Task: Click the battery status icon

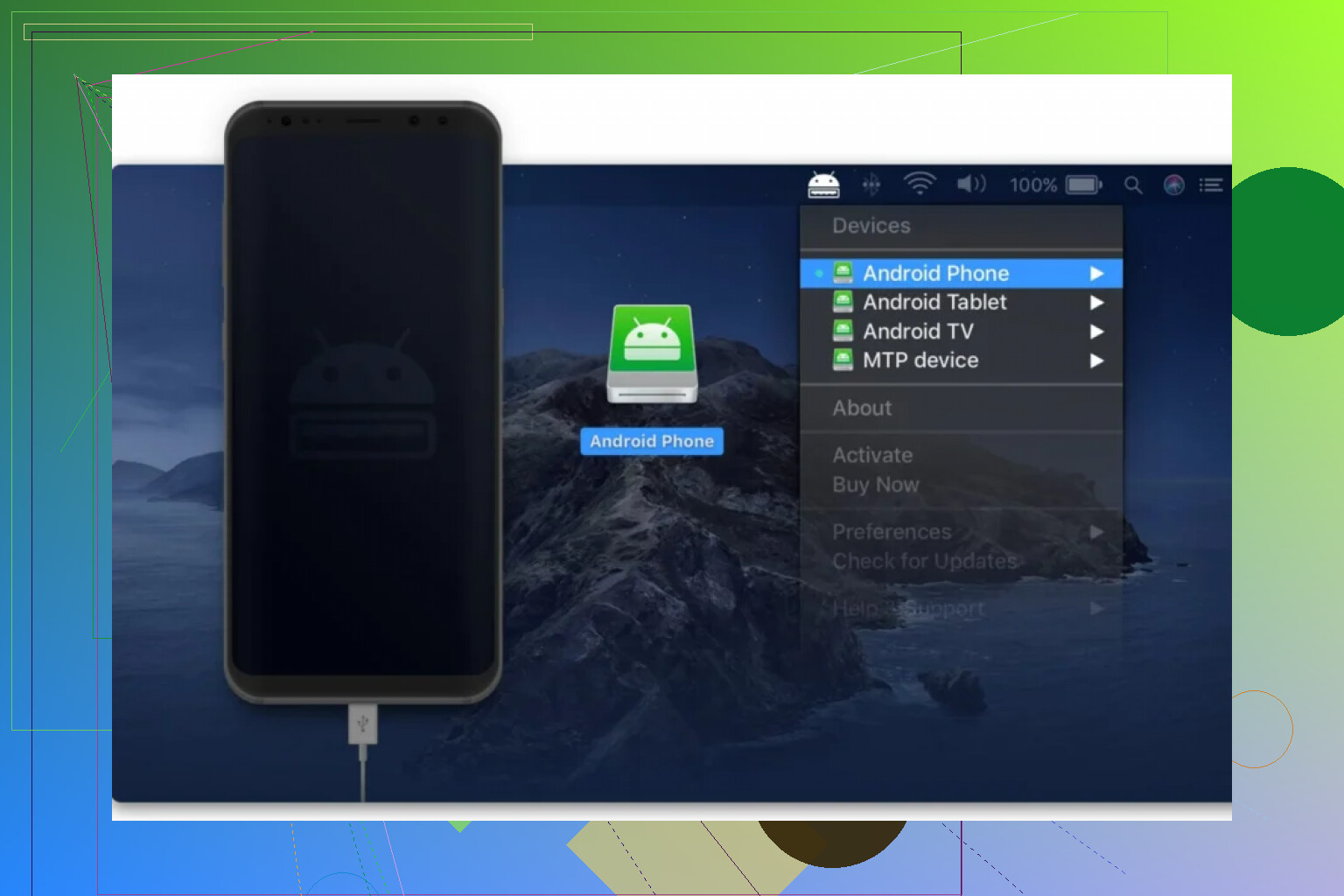Action: 1083,185
